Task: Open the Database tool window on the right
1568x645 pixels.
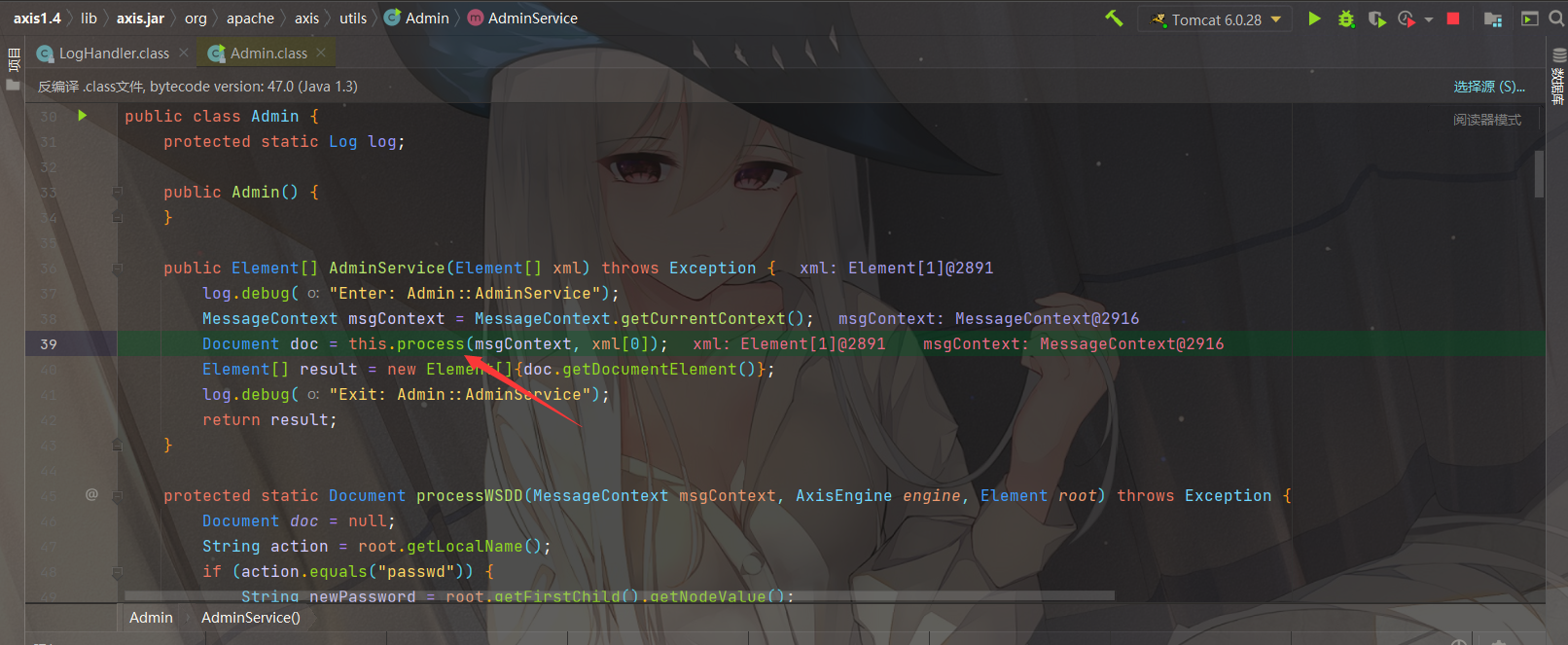Action: (1558, 78)
